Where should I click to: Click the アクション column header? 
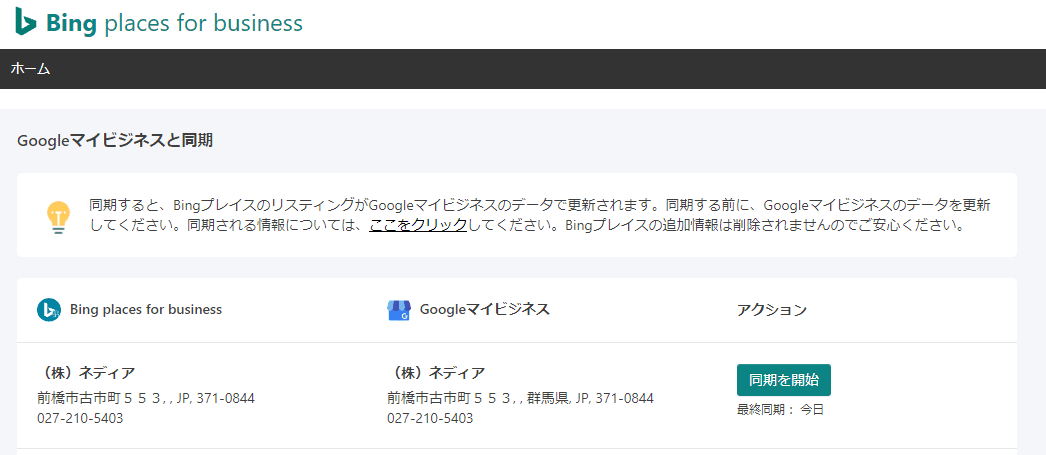(772, 310)
